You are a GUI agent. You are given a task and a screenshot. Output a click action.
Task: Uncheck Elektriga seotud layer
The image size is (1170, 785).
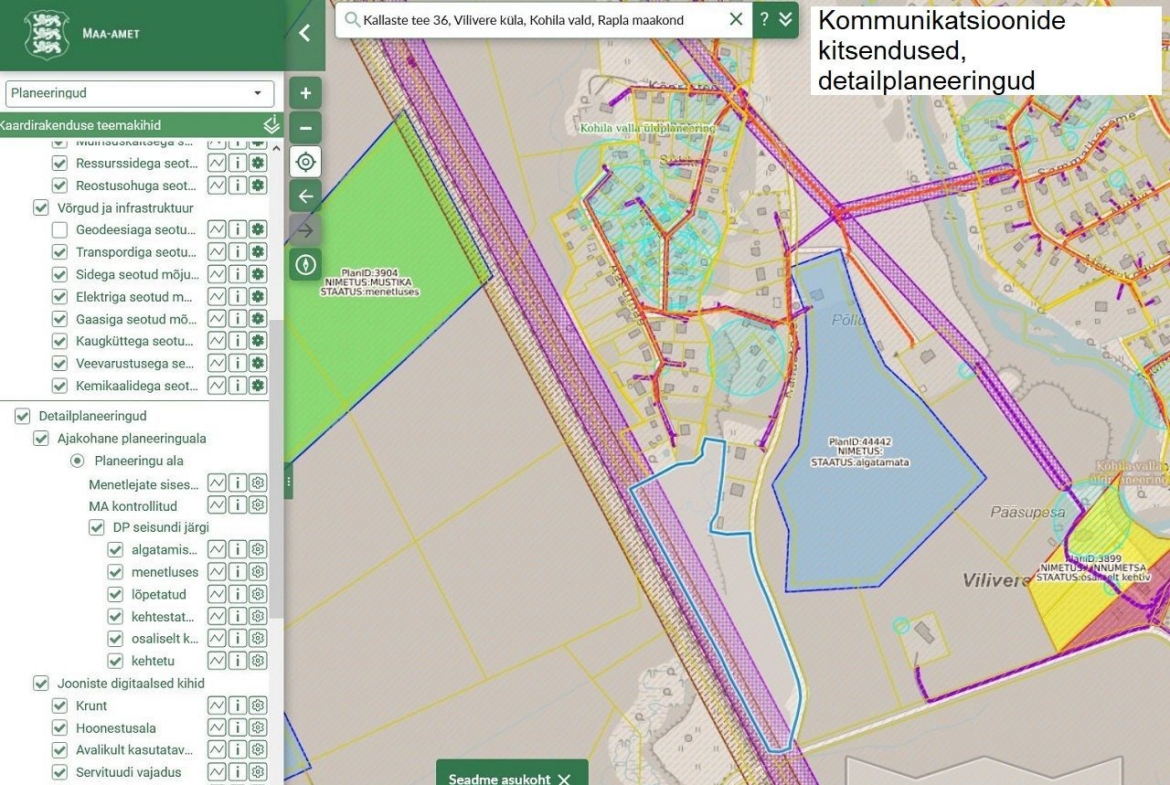click(x=60, y=297)
